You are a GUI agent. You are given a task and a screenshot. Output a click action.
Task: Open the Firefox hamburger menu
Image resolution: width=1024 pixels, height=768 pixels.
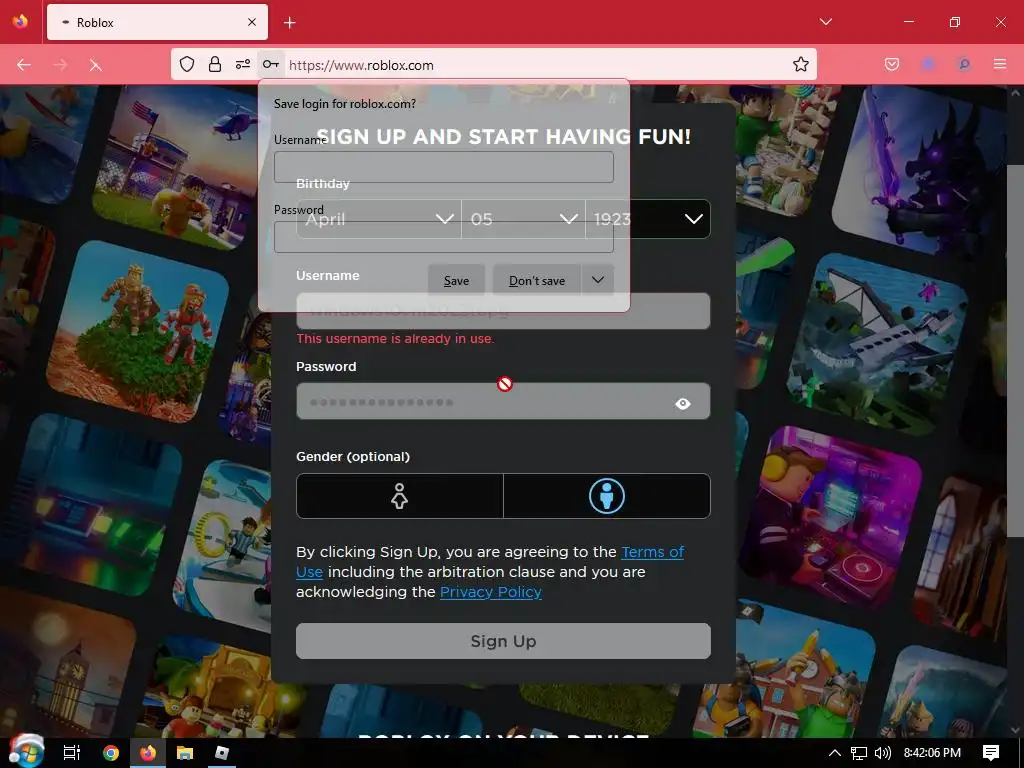coord(1000,64)
